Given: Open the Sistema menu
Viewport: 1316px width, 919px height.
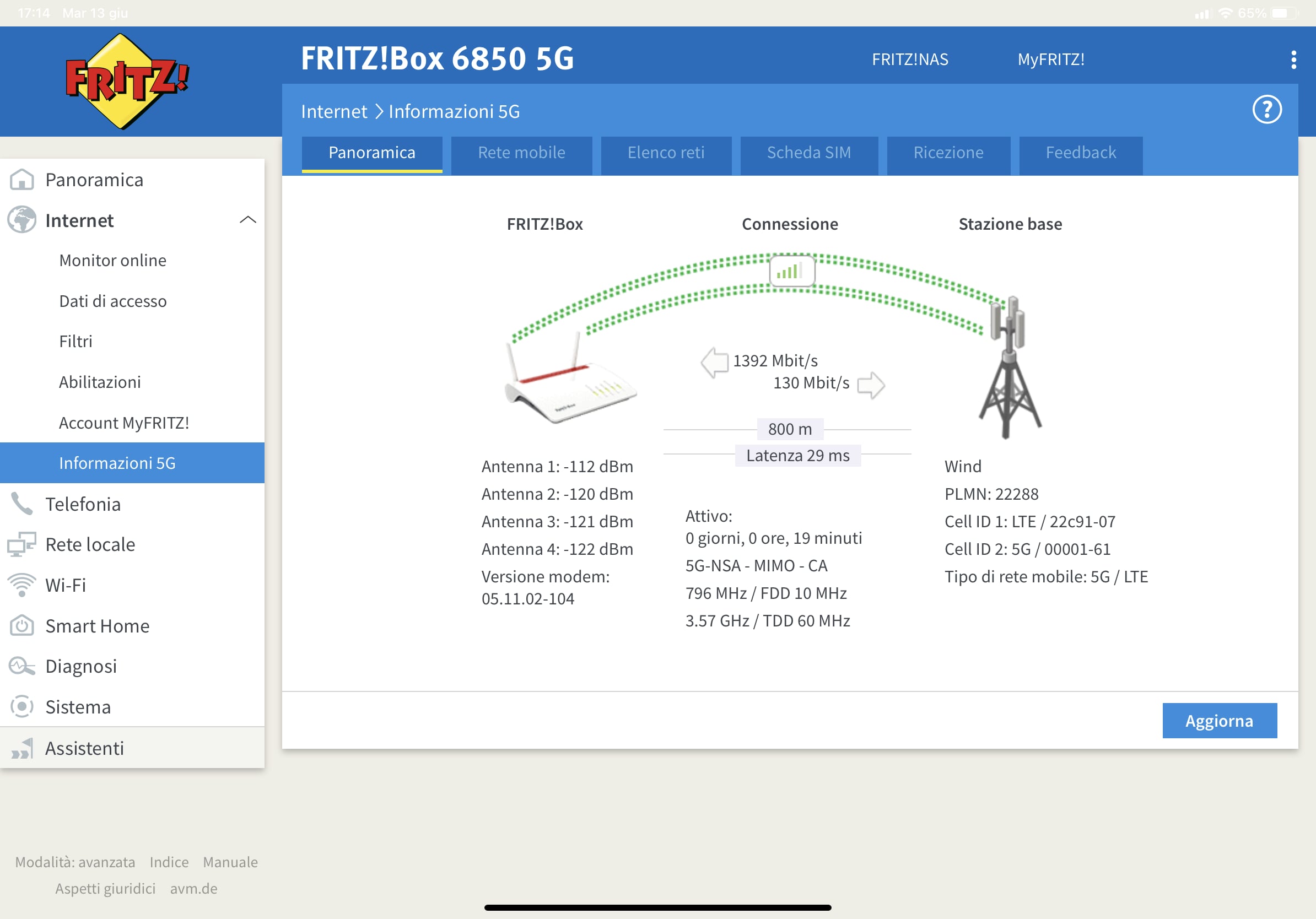Looking at the screenshot, I should [132, 706].
